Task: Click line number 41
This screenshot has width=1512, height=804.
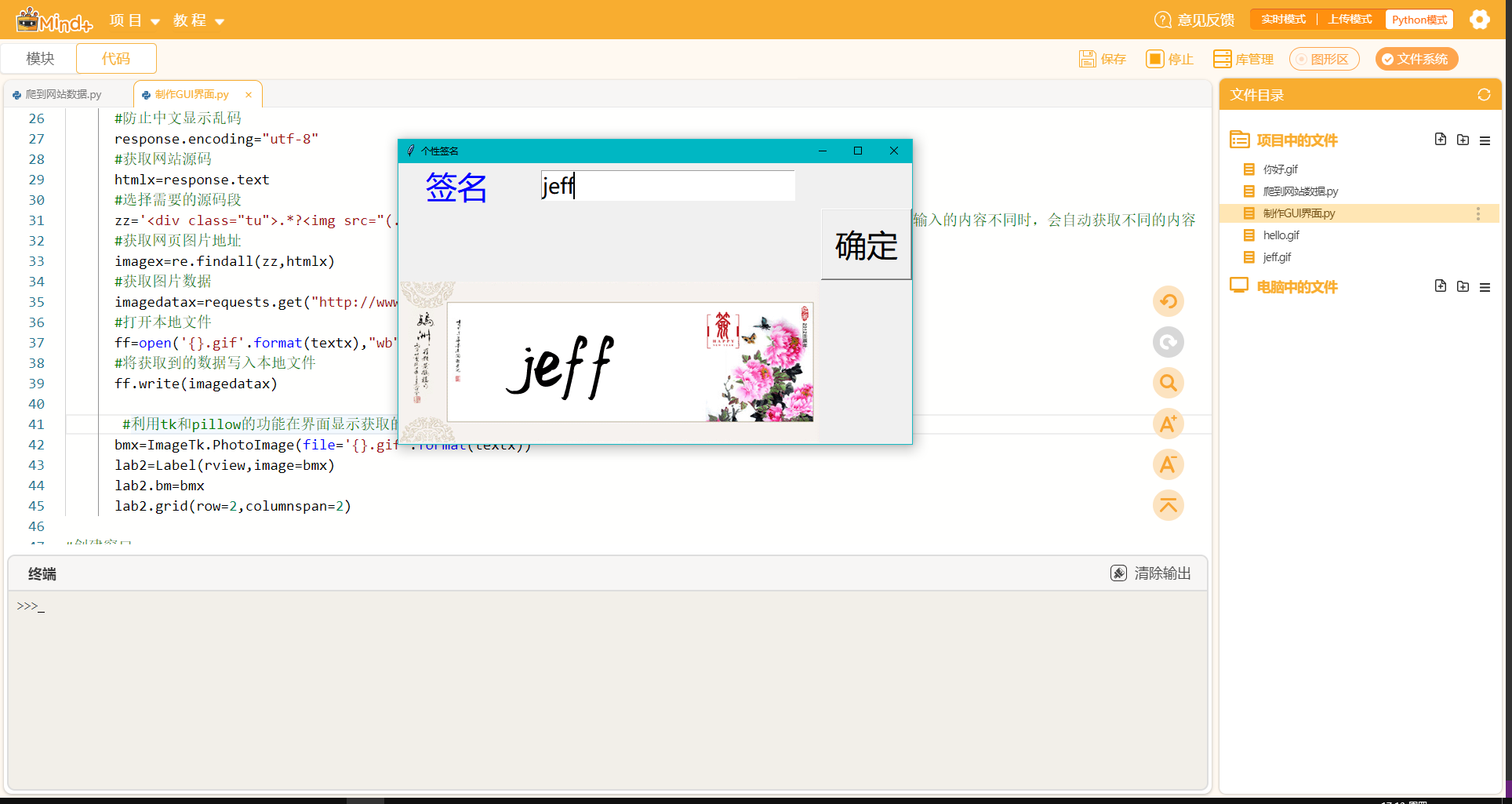Action: 36,424
